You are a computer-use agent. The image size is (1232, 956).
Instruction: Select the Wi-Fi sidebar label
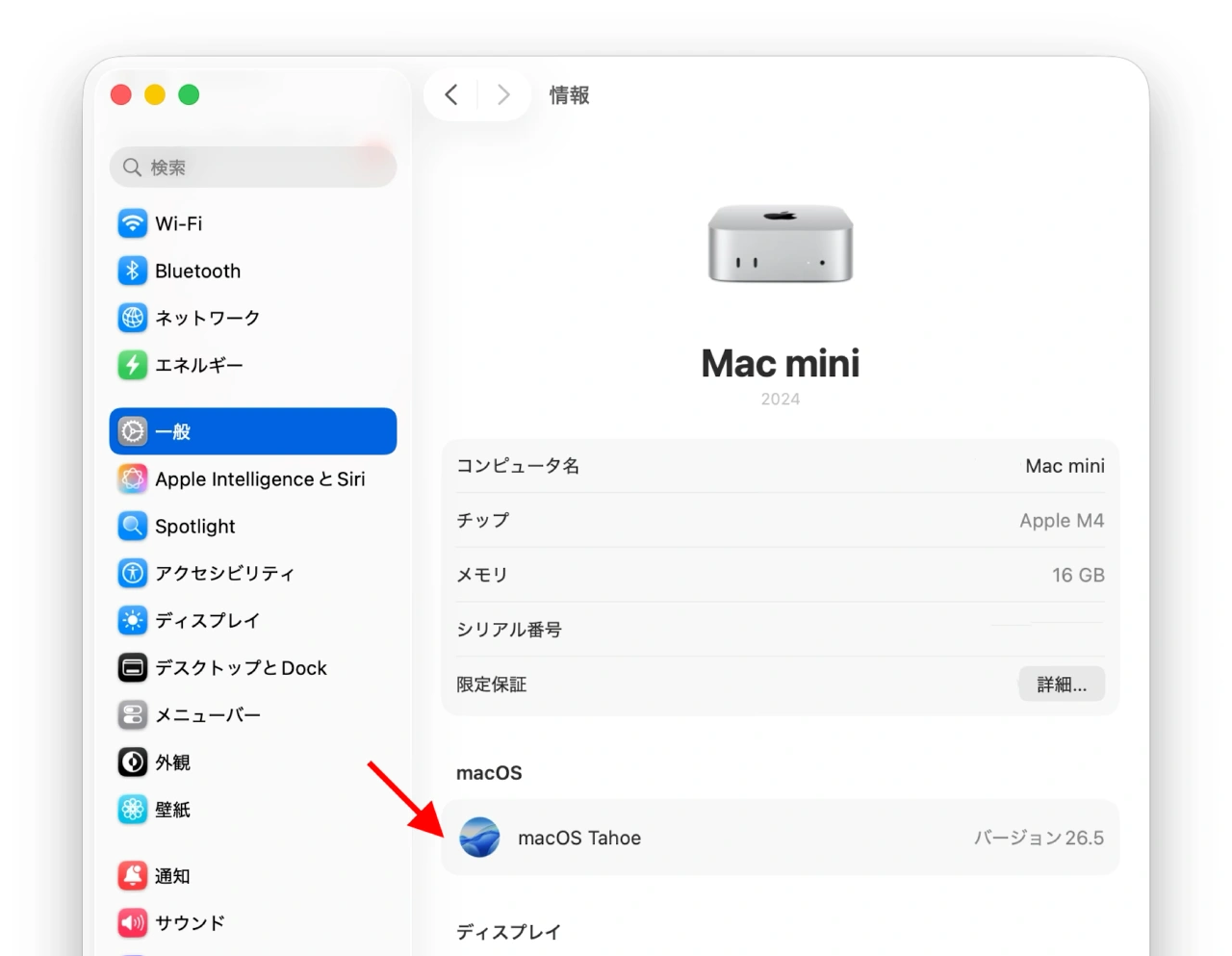[x=179, y=223]
